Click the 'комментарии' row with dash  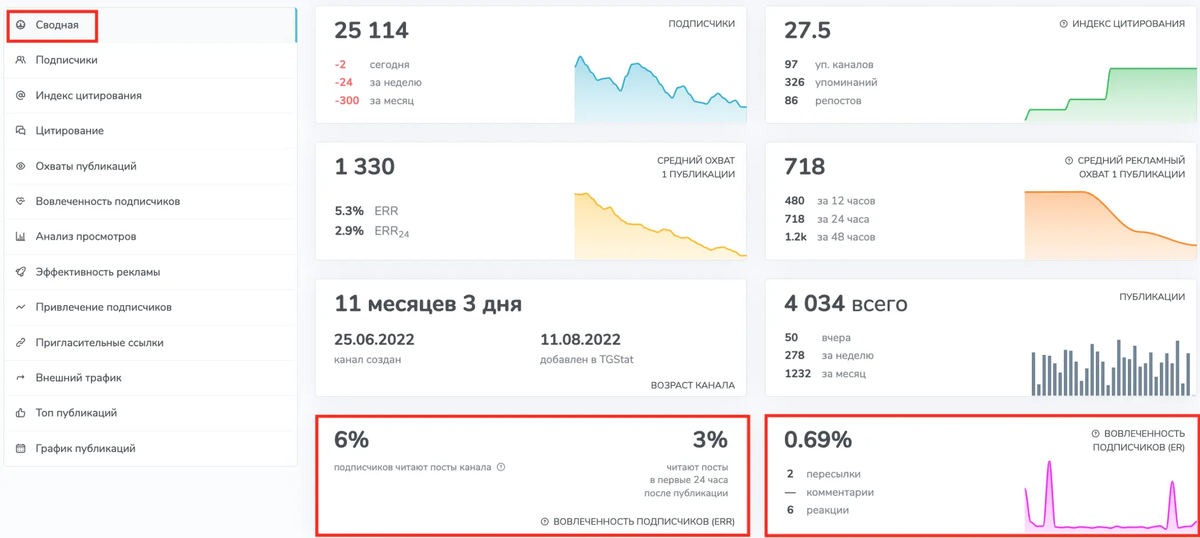click(829, 492)
